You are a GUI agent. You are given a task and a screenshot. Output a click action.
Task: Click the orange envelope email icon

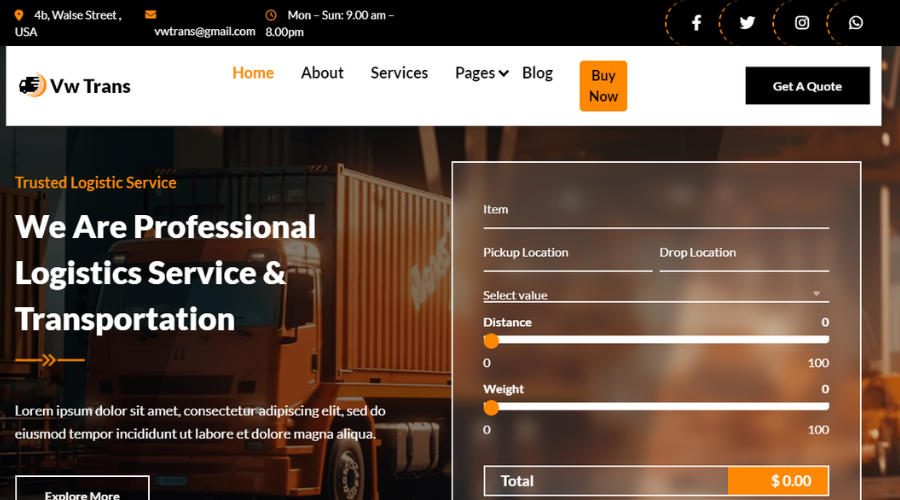coord(150,14)
